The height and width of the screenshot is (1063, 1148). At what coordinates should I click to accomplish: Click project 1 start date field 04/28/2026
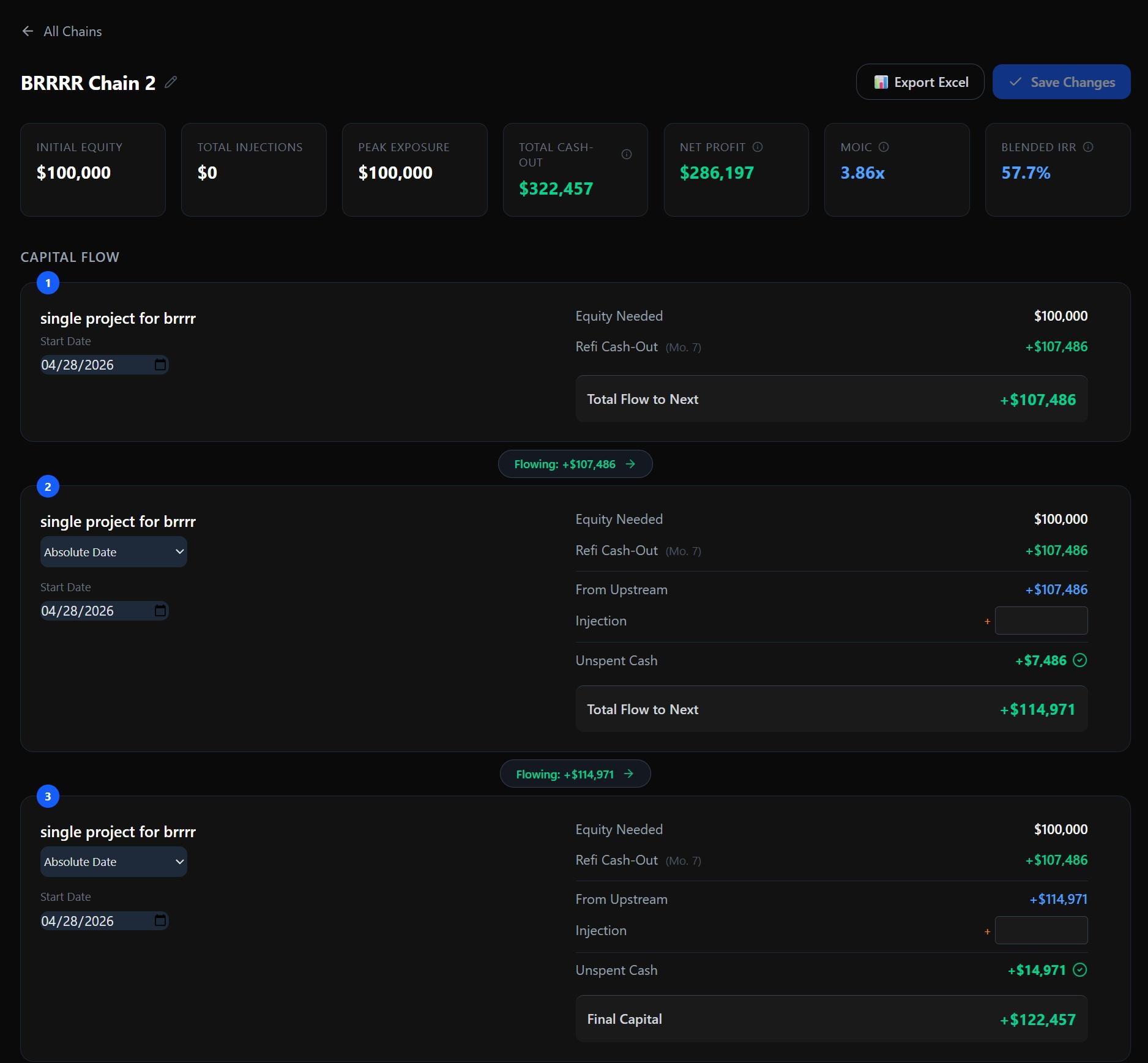coord(104,365)
